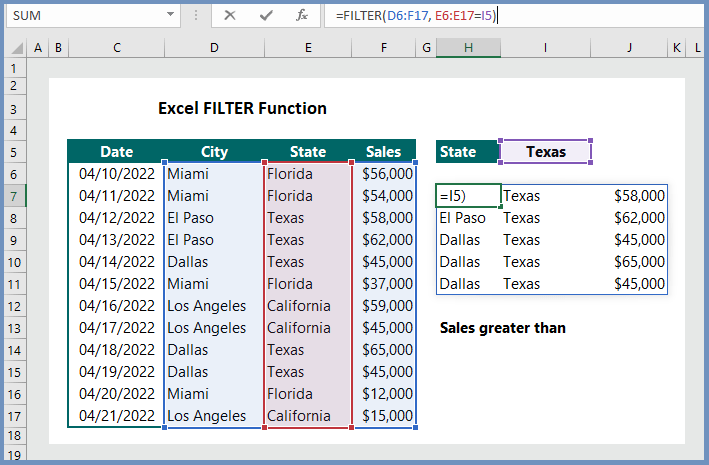The width and height of the screenshot is (709, 465).
Task: Select the Texas criteria cell I5
Action: coord(545,152)
